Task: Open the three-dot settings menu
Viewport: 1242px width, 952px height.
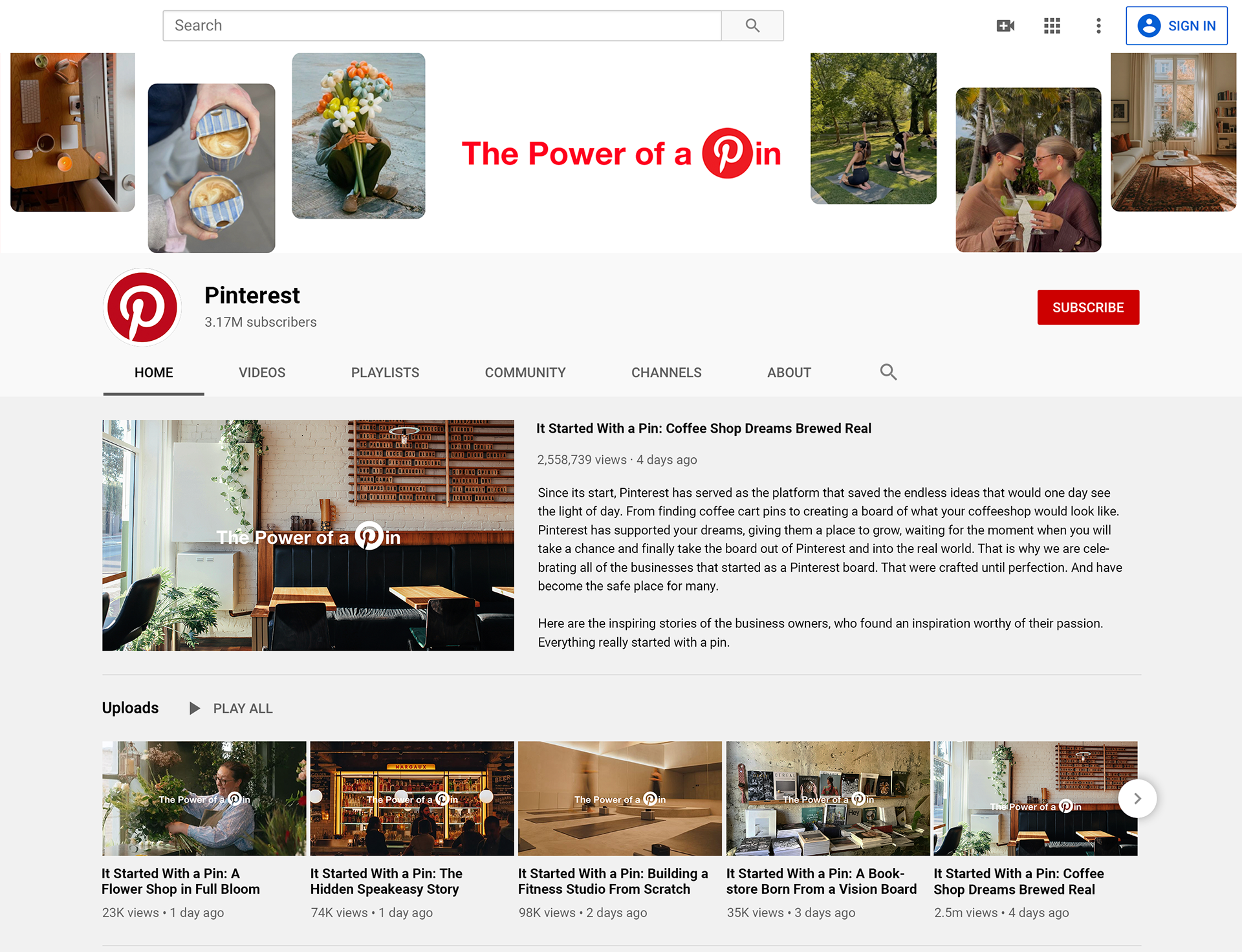Action: tap(1098, 26)
